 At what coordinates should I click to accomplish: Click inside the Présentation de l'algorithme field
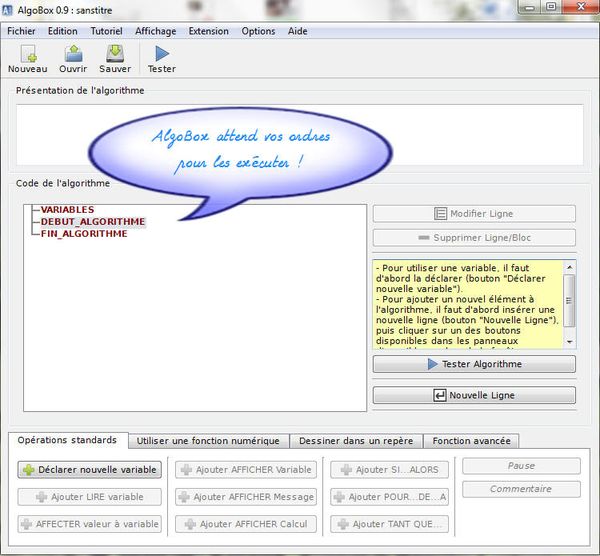(300, 135)
